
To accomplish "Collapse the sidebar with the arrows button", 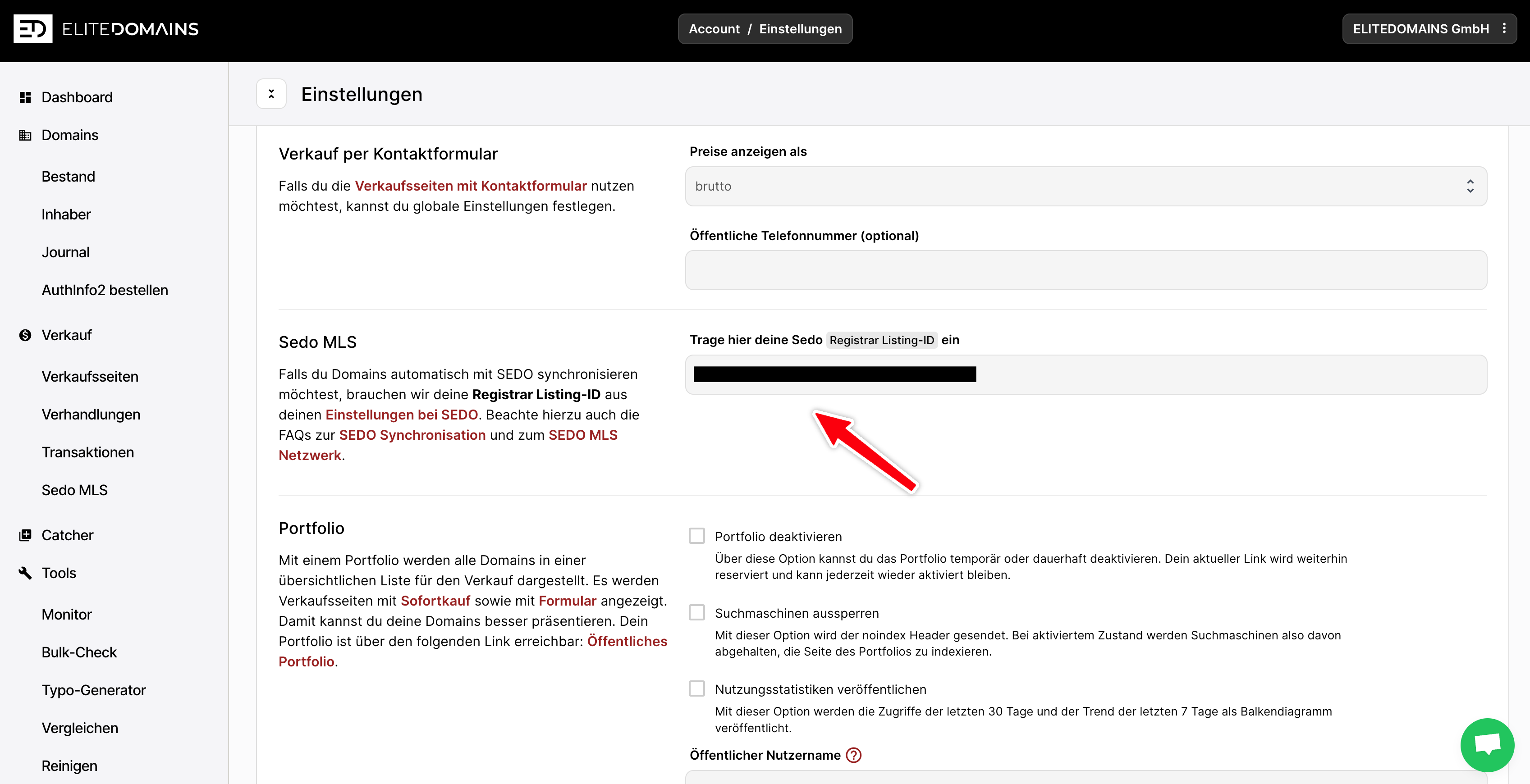I will pyautogui.click(x=271, y=94).
